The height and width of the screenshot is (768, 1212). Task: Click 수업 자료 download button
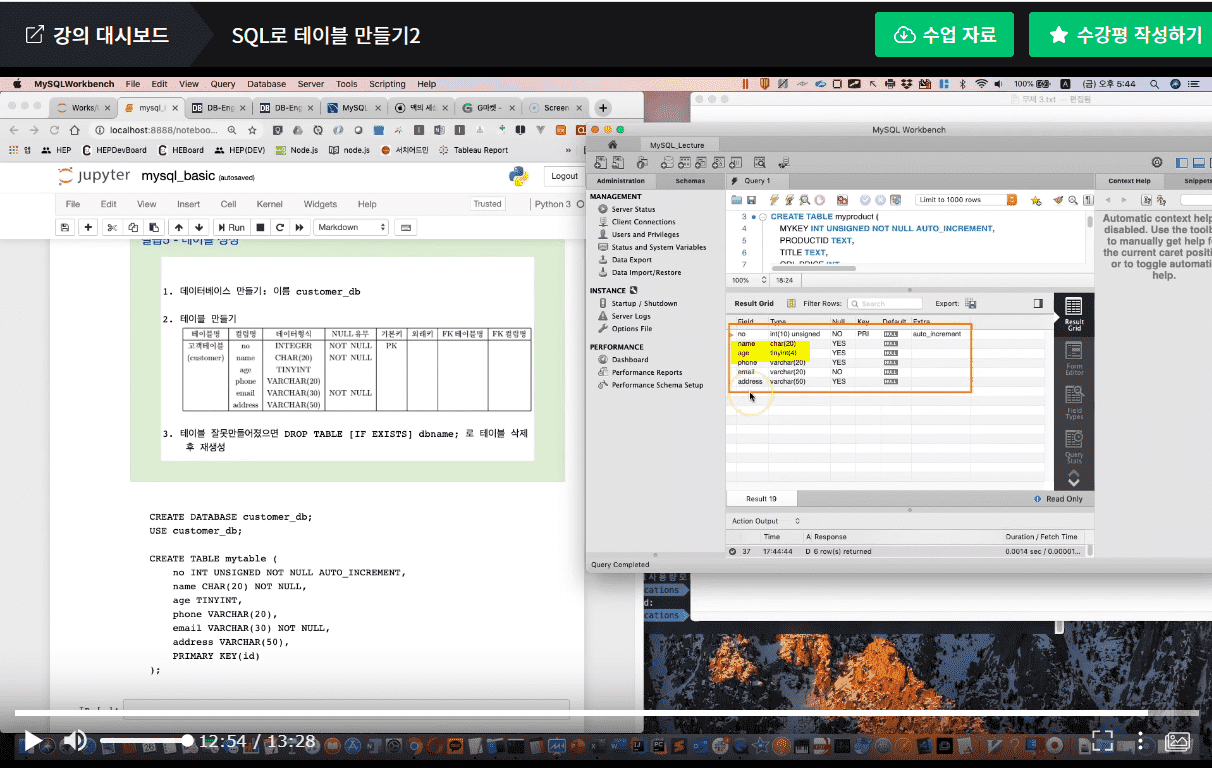click(944, 35)
